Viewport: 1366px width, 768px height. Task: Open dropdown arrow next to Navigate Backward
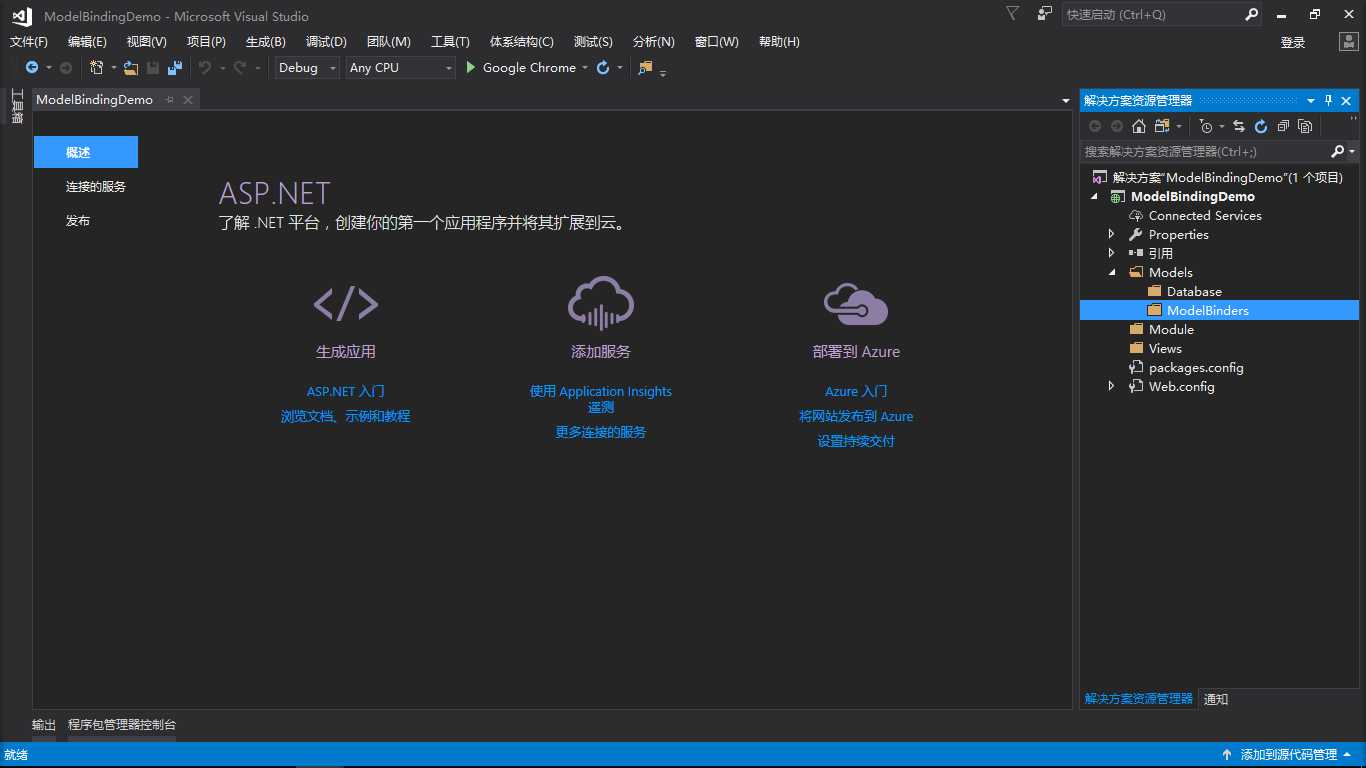pos(49,68)
